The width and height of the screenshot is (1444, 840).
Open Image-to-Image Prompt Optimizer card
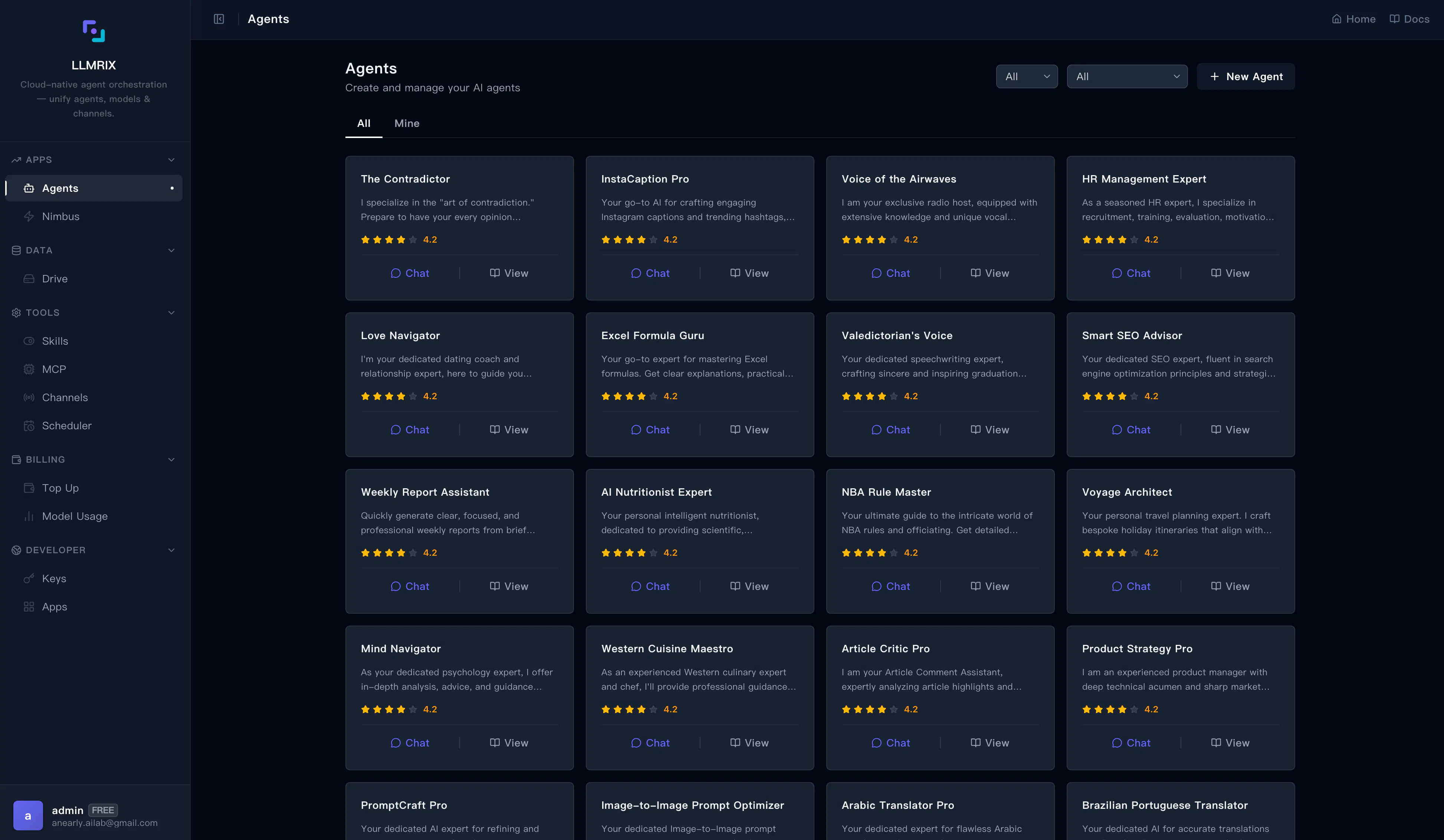tap(700, 811)
